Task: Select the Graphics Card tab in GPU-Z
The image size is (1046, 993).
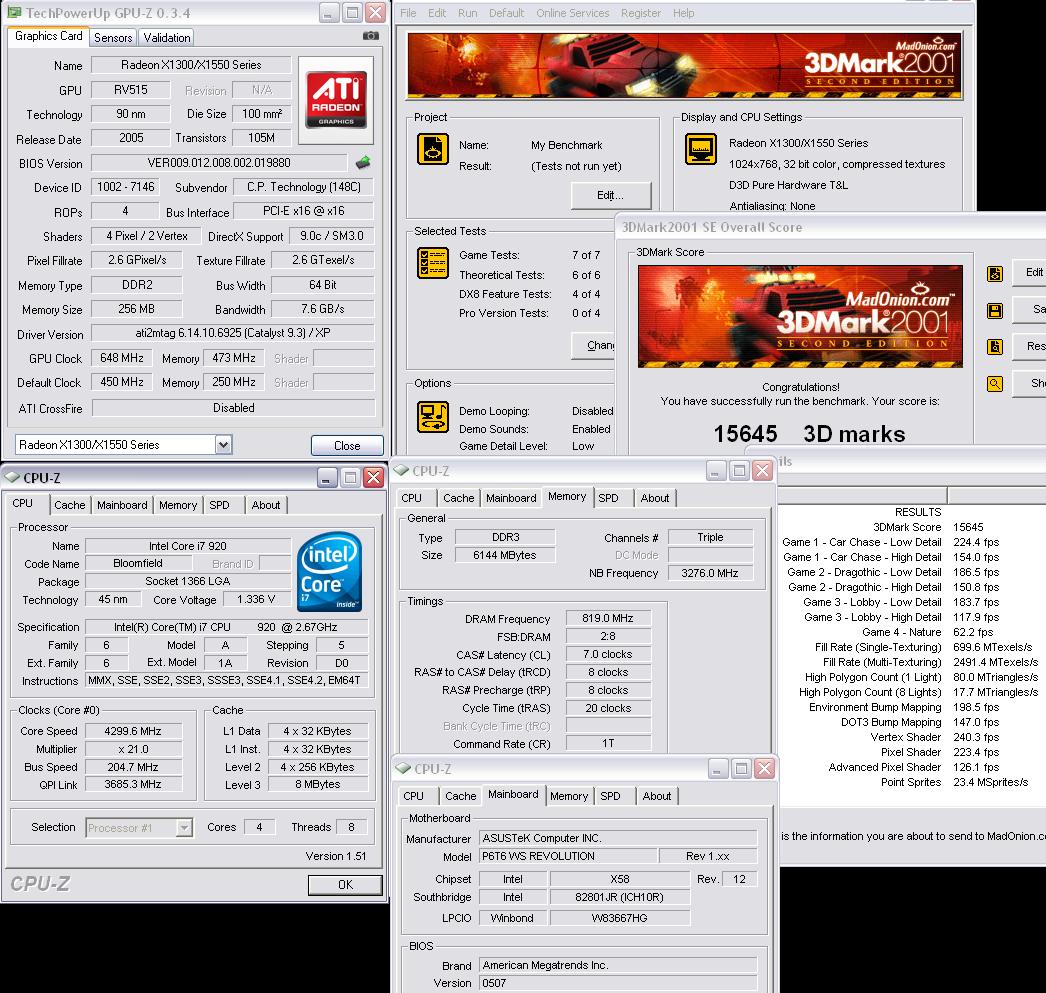Action: [49, 36]
